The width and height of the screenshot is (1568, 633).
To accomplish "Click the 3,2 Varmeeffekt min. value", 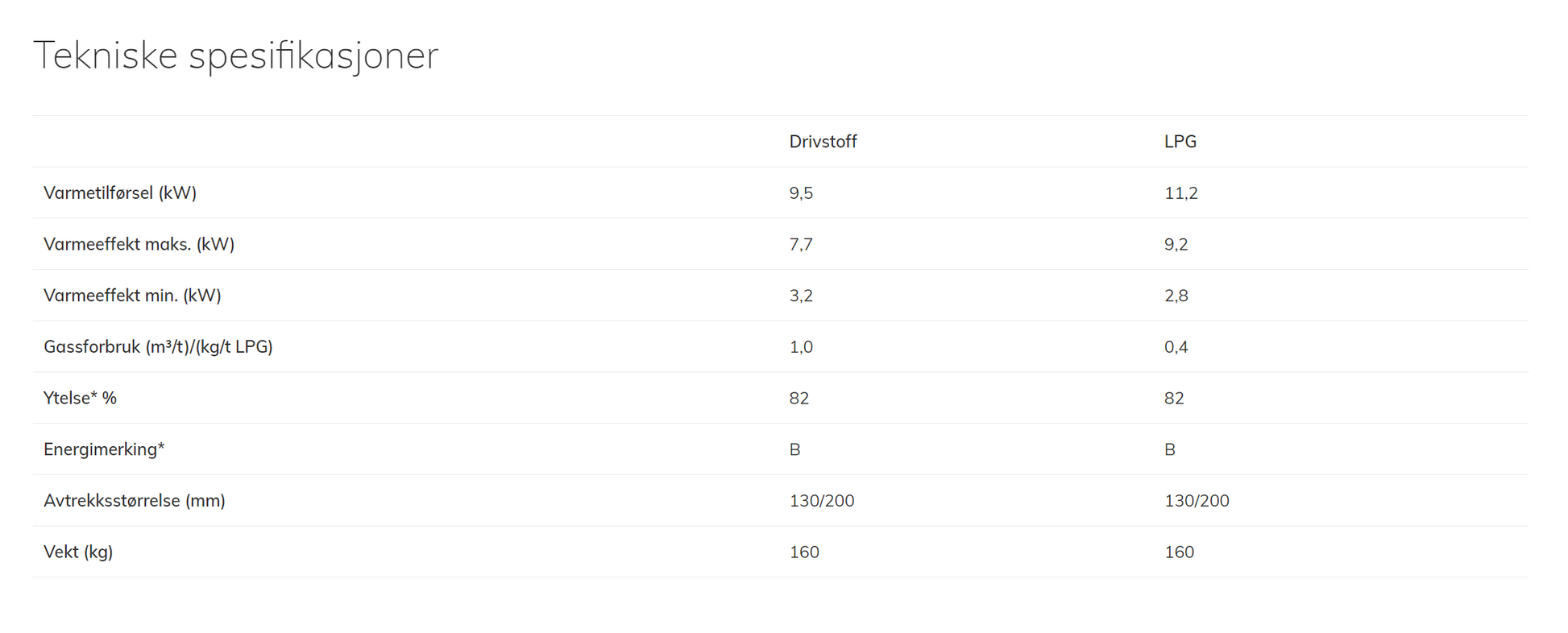I will click(x=801, y=296).
